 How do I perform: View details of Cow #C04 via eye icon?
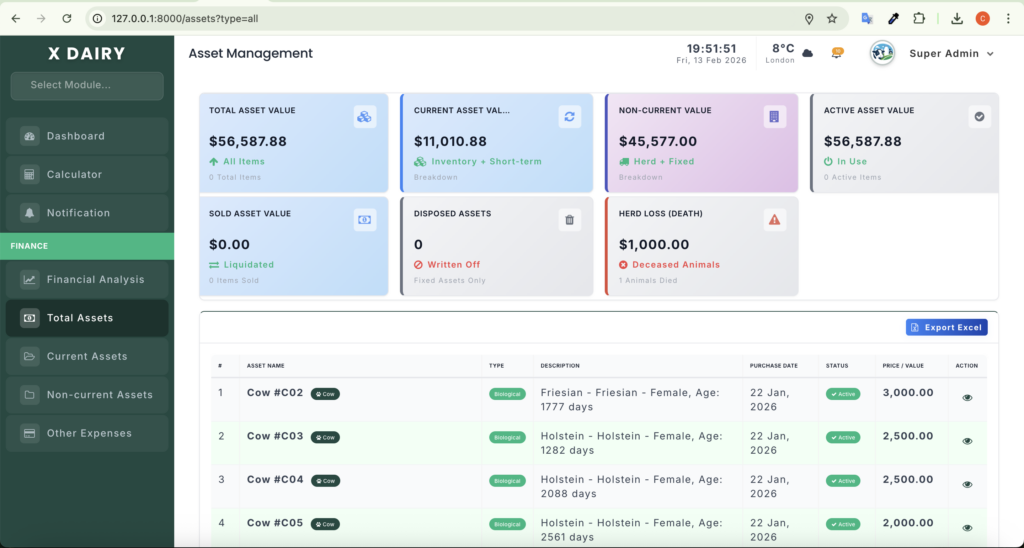point(967,485)
